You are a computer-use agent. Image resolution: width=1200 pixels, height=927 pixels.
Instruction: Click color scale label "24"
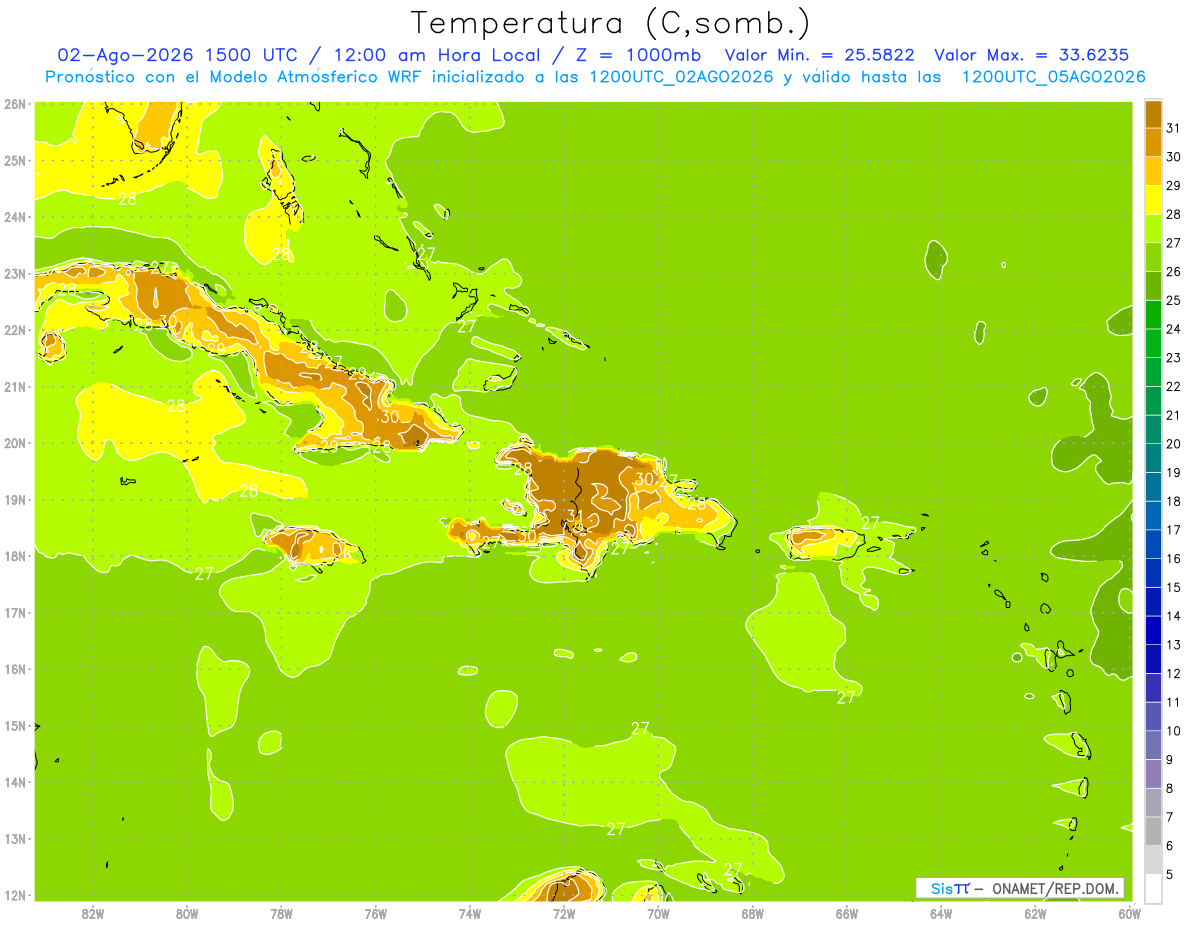pos(1173,329)
